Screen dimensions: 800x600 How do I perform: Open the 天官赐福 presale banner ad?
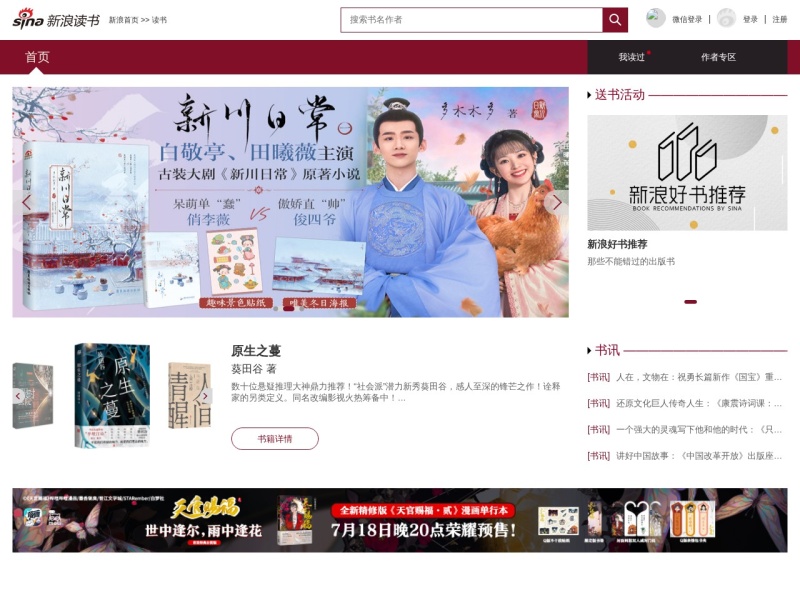(x=399, y=520)
